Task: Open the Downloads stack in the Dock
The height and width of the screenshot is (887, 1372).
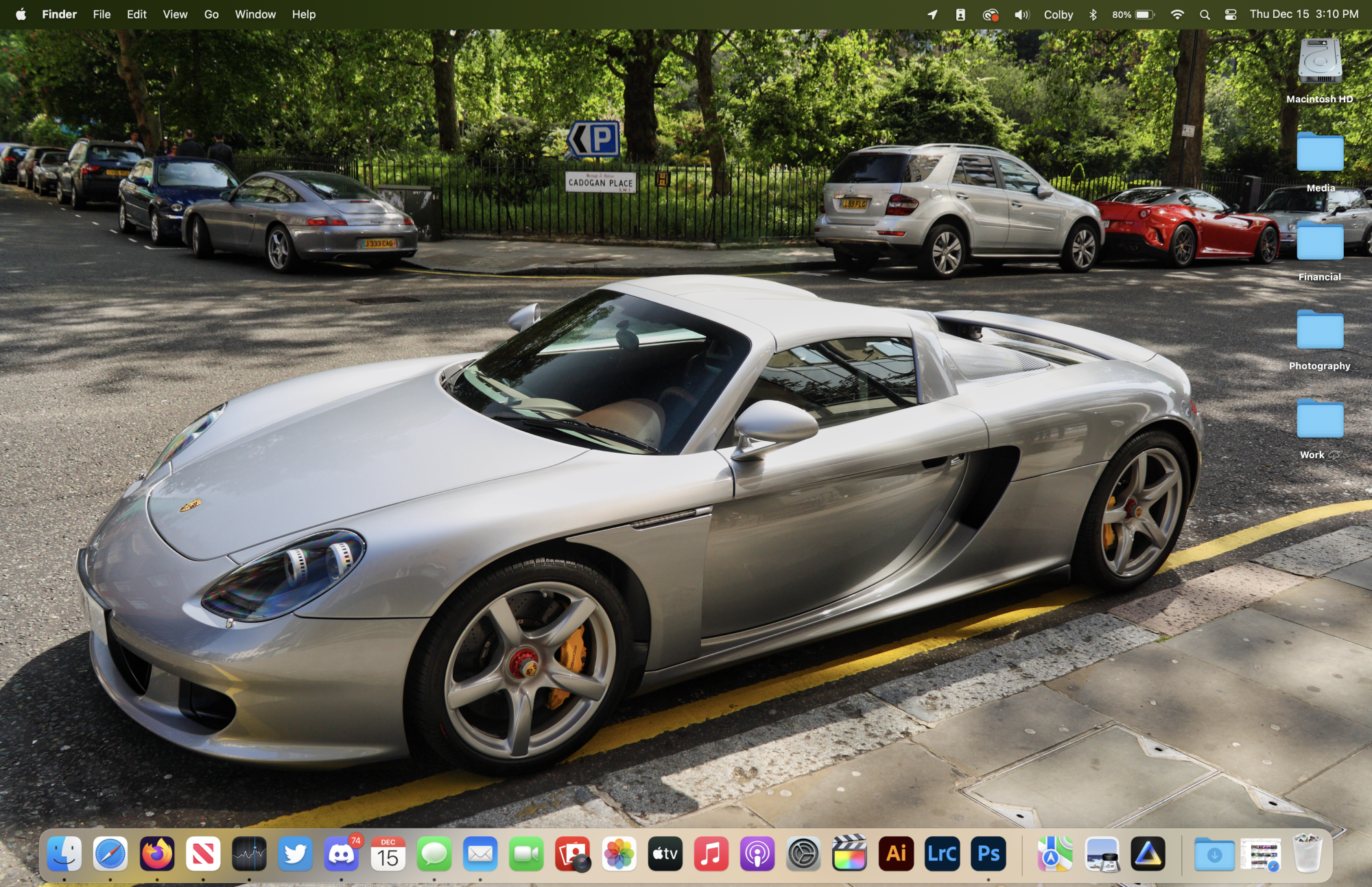Action: (x=1214, y=854)
